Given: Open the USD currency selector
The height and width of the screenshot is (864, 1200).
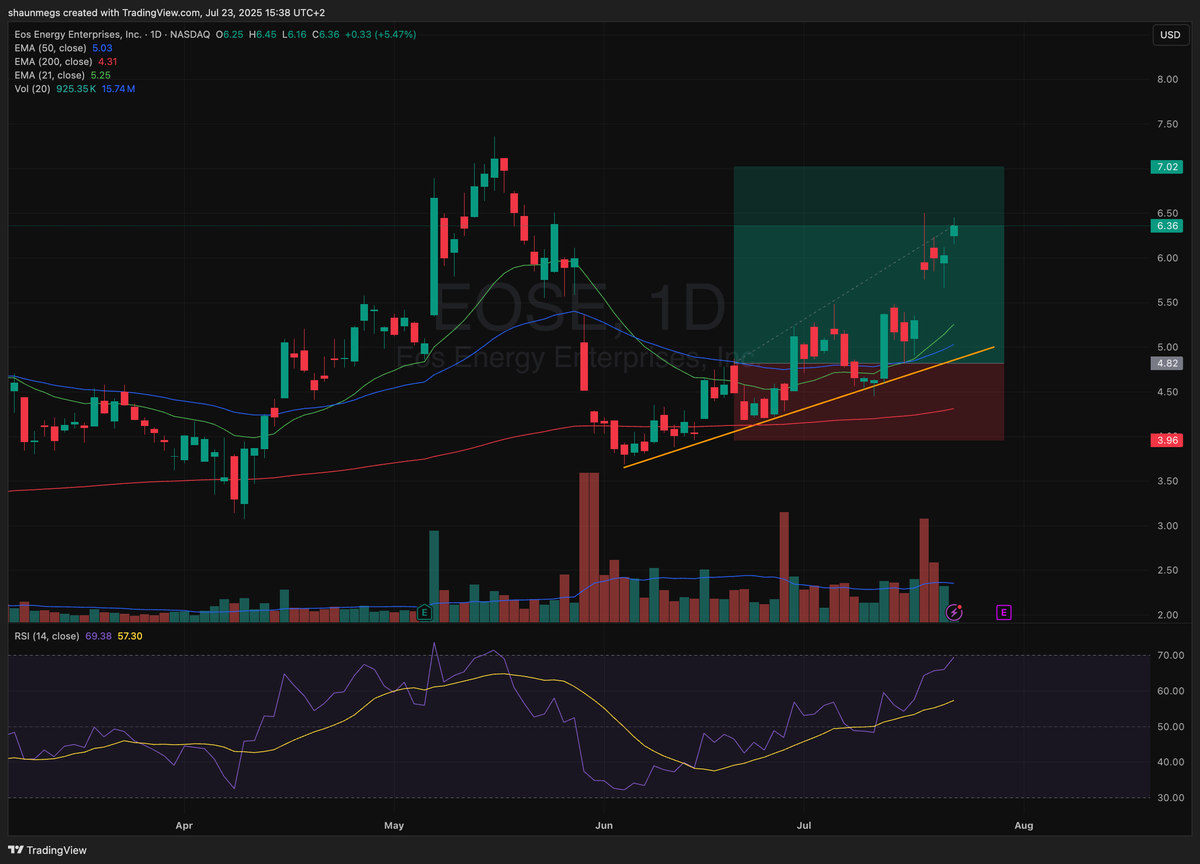Looking at the screenshot, I should point(1169,35).
